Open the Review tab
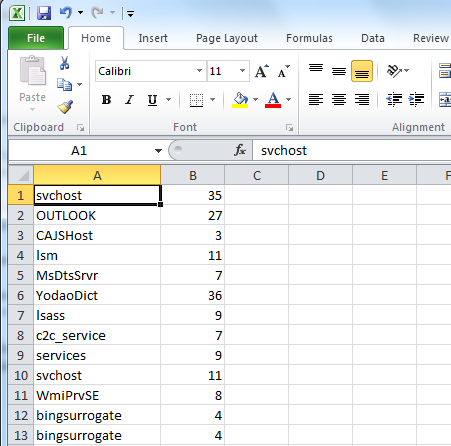 pos(431,38)
